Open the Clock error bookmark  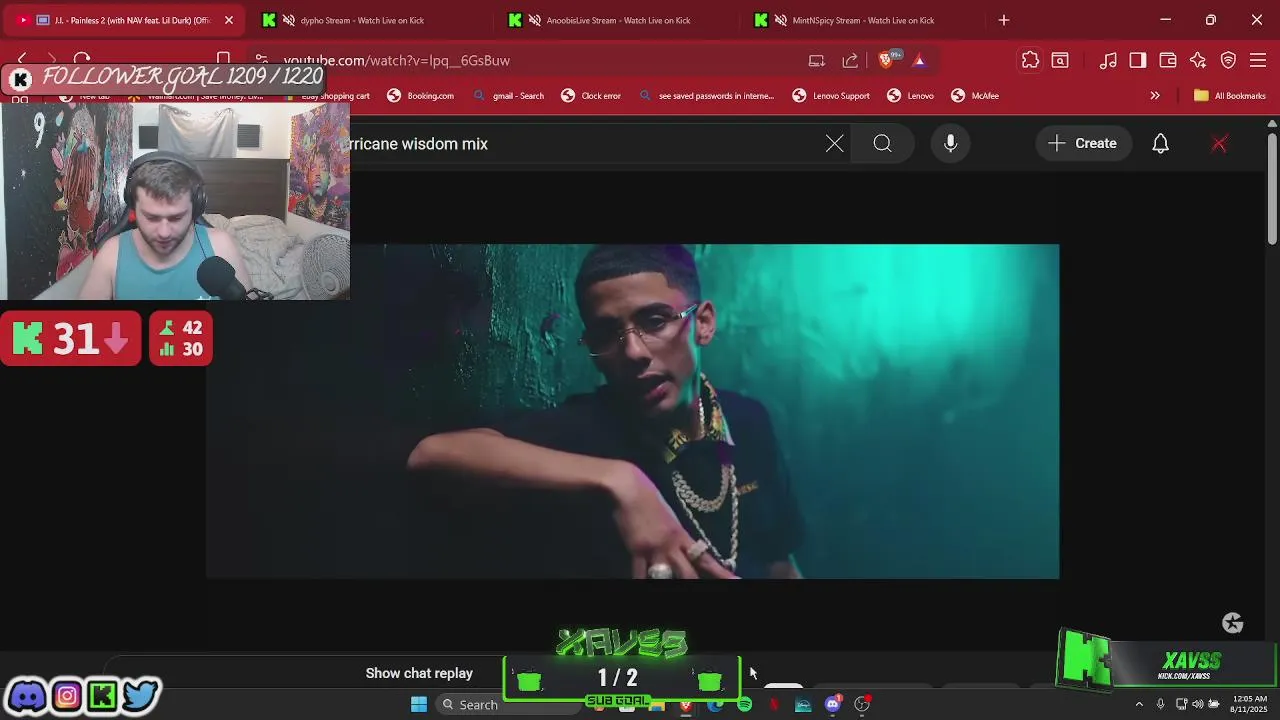pos(591,96)
